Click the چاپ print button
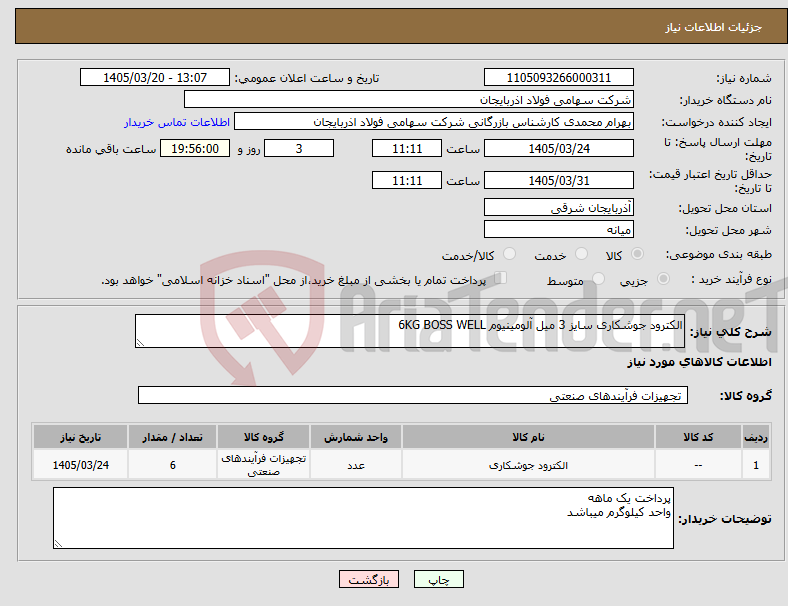The height and width of the screenshot is (606, 788). point(439,579)
